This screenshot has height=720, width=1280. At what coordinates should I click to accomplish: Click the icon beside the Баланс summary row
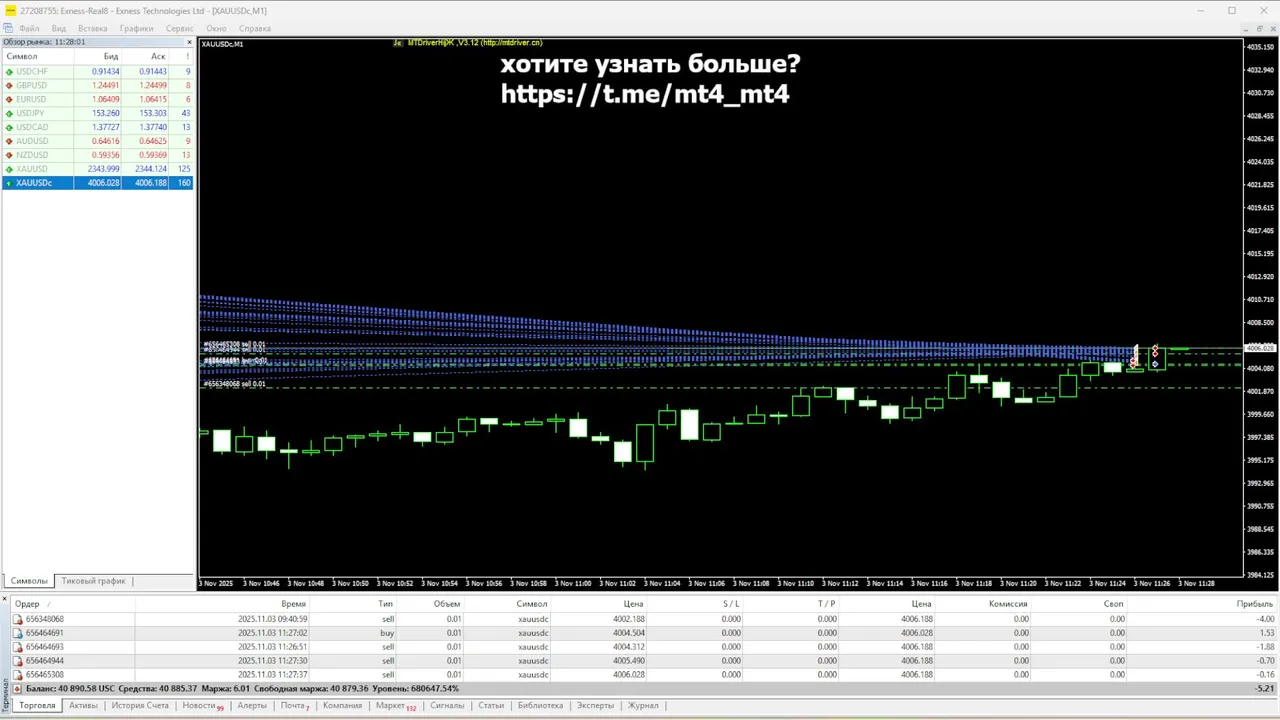coord(18,689)
